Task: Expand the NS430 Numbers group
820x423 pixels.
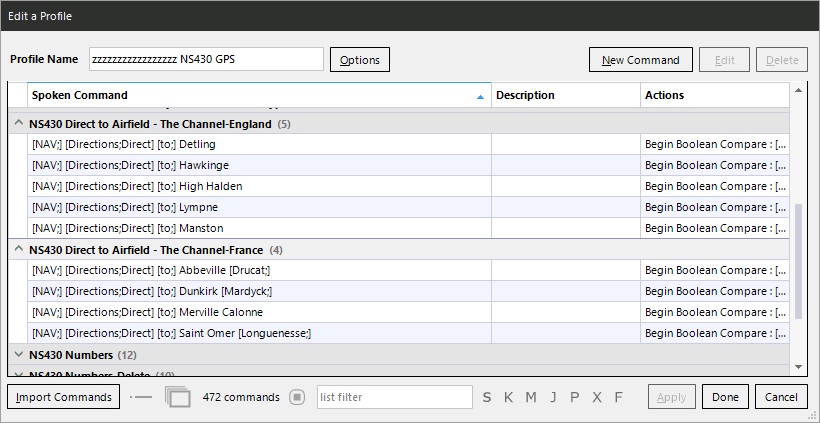Action: click(18, 355)
